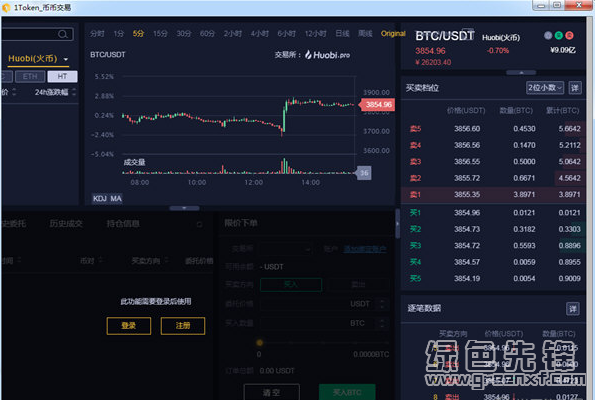Open the exchange selector in order form
Image resolution: width=595 pixels, height=400 pixels.
click(x=286, y=249)
